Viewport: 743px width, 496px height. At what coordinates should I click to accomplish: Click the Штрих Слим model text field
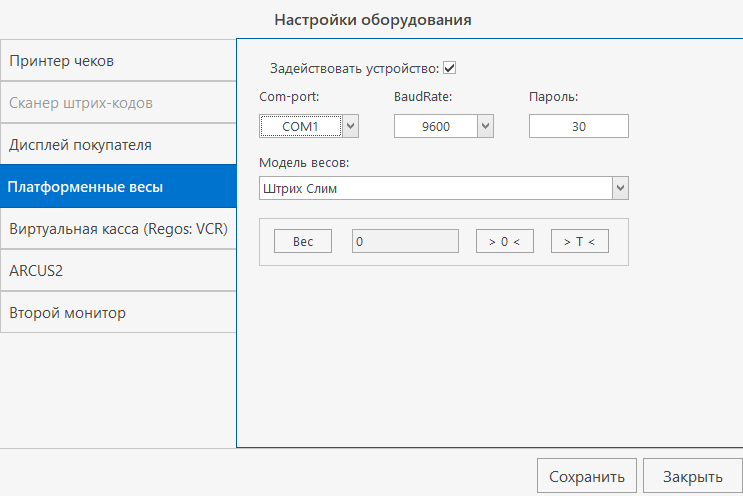[x=434, y=188]
